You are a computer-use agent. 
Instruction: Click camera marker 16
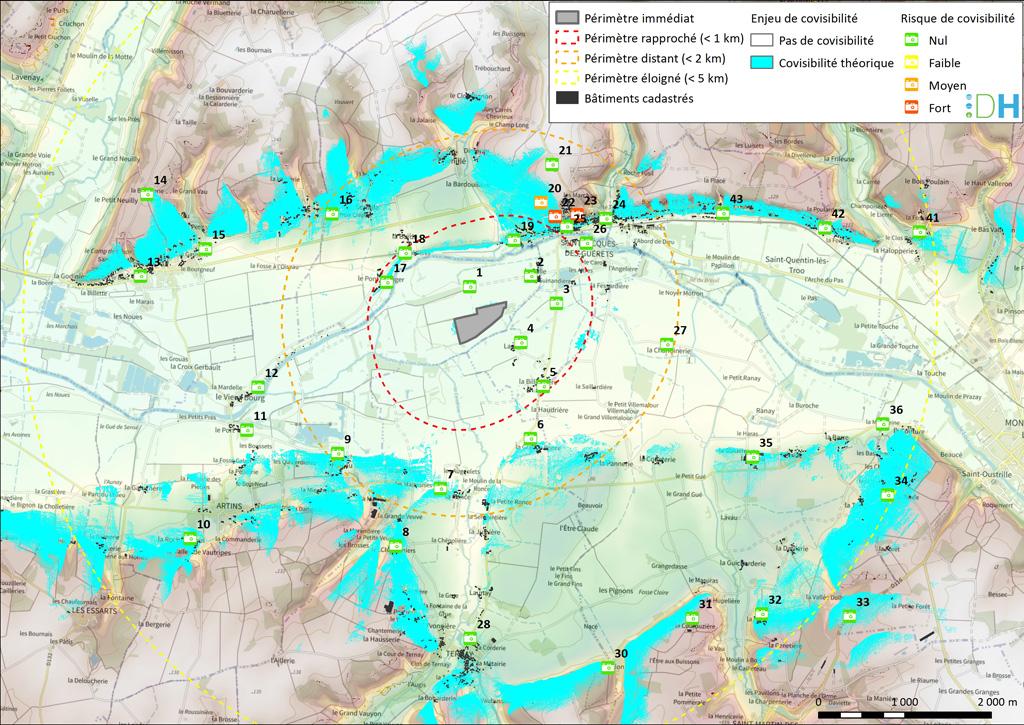332,213
